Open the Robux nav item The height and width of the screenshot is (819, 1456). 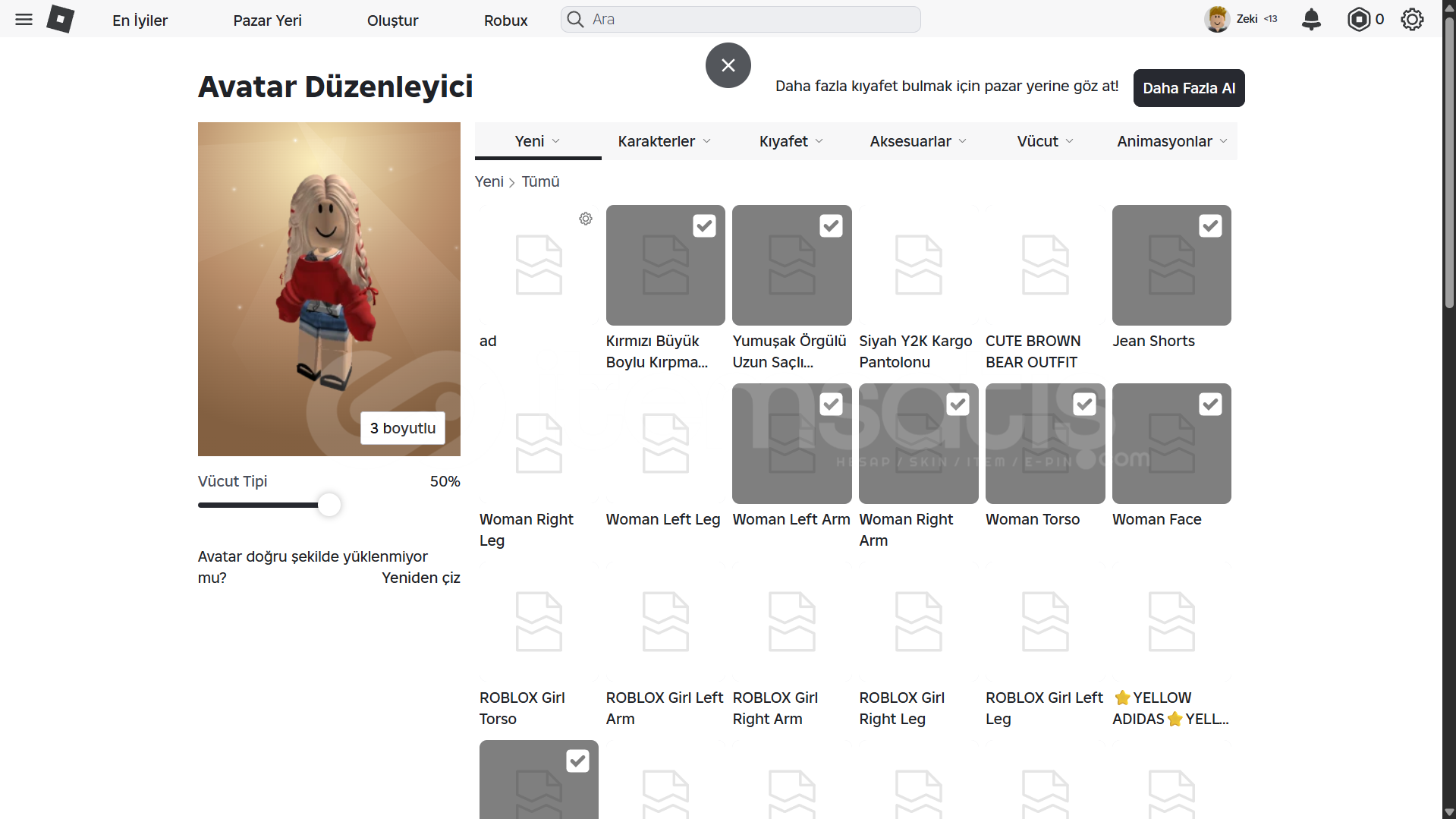coord(505,20)
